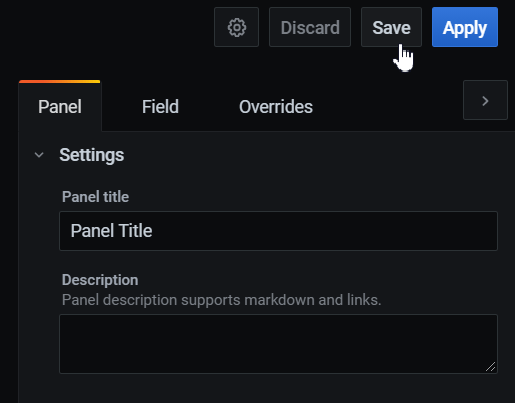Switch to the Panel tab
Image resolution: width=515 pixels, height=403 pixels.
(x=60, y=107)
